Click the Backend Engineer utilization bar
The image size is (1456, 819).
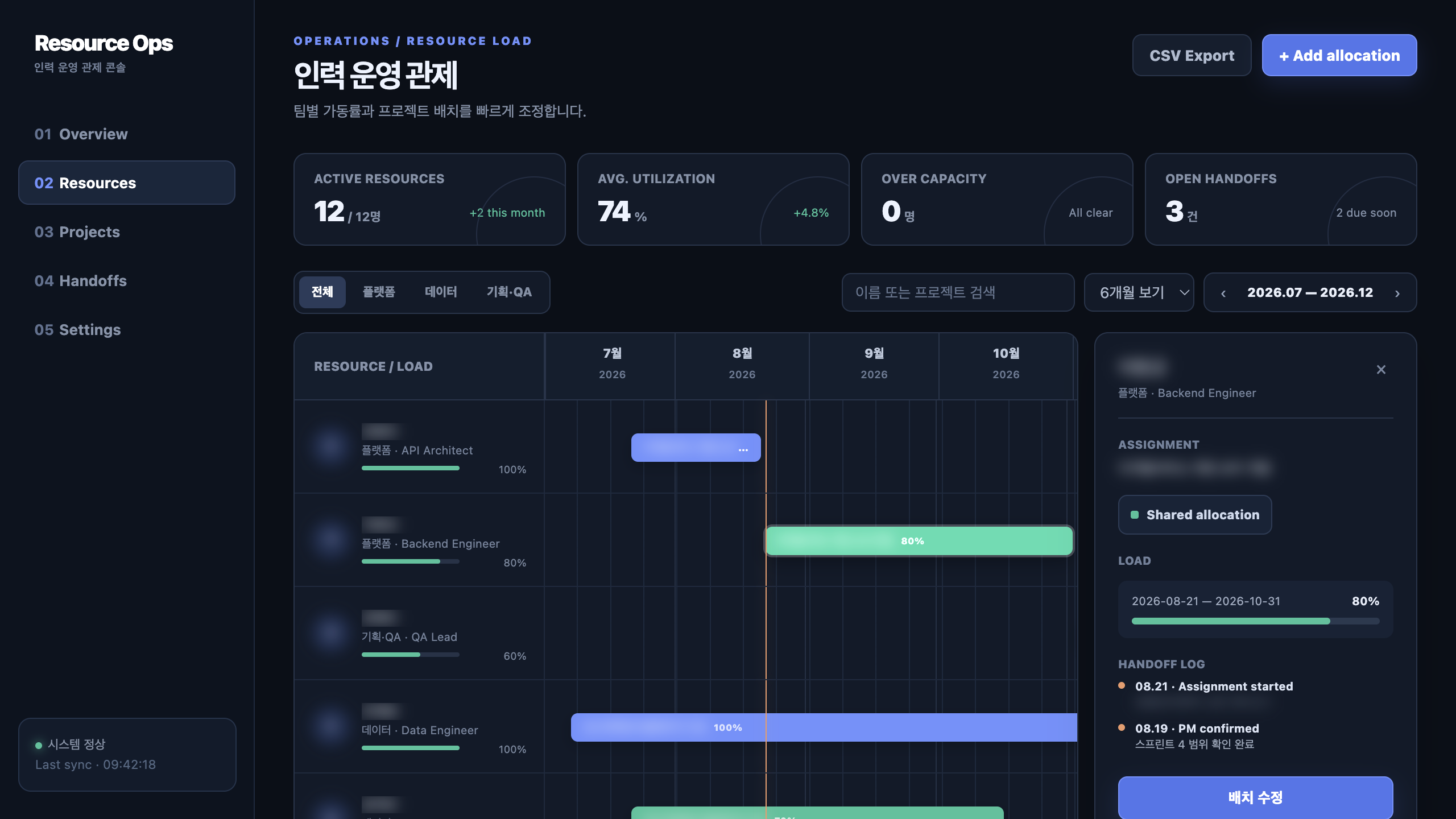click(x=411, y=561)
